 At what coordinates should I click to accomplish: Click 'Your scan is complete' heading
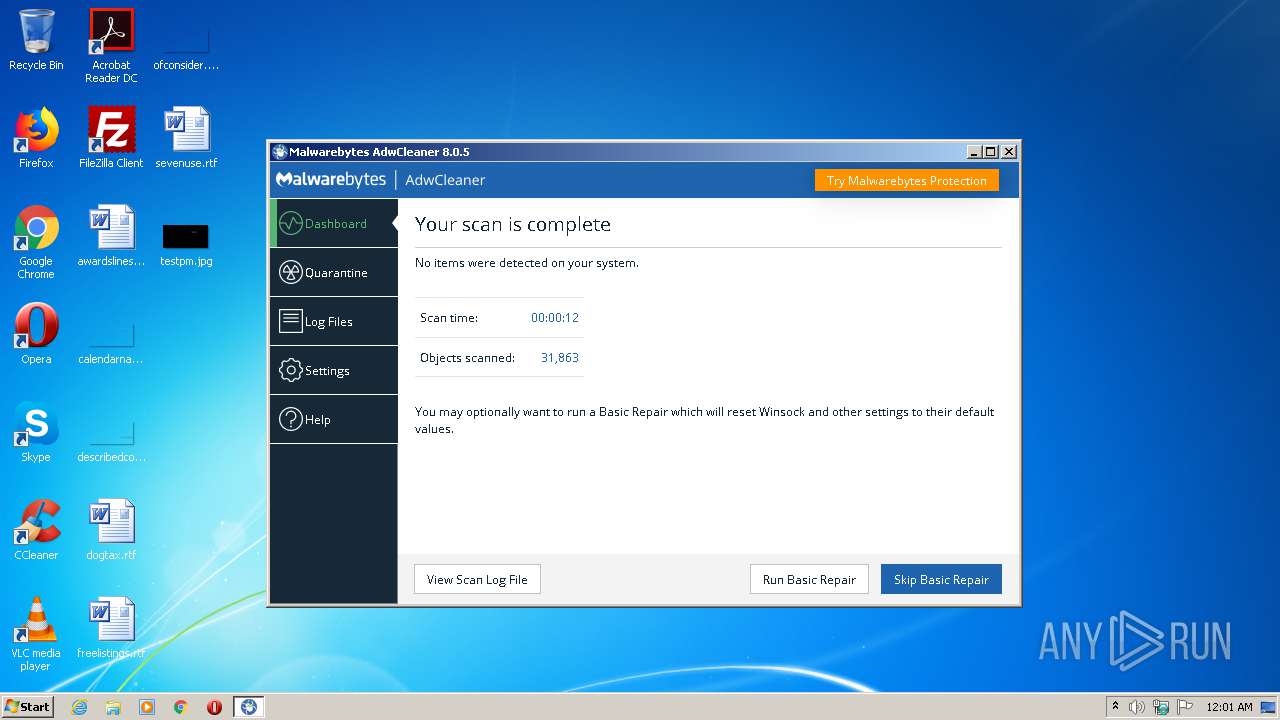pyautogui.click(x=513, y=224)
